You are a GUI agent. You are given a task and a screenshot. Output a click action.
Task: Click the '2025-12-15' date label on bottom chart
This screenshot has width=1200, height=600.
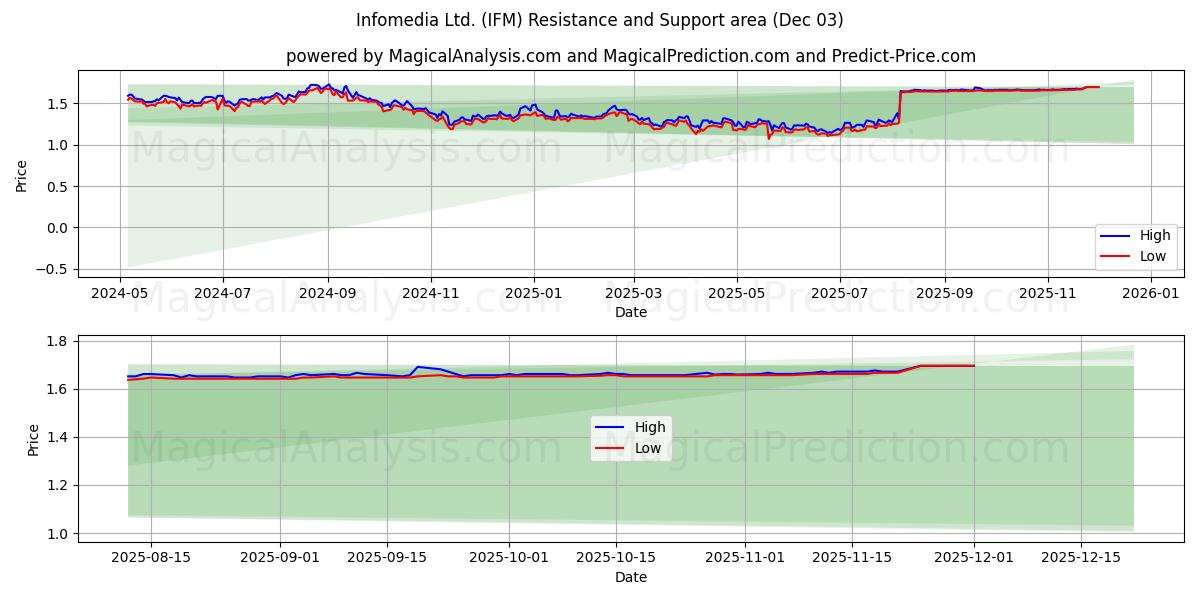pyautogui.click(x=1081, y=558)
